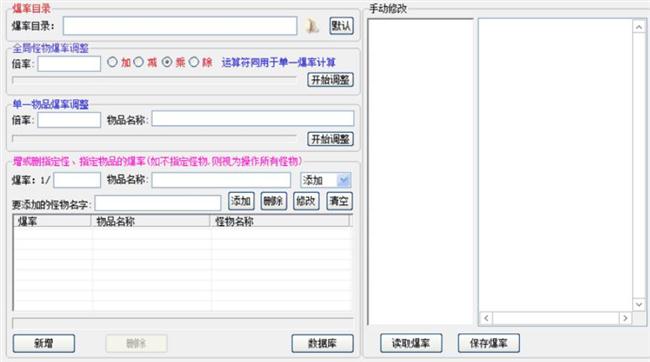This screenshot has width=650, height=362.
Task: Click the vertical scrollbar up arrow
Action: click(x=639, y=27)
